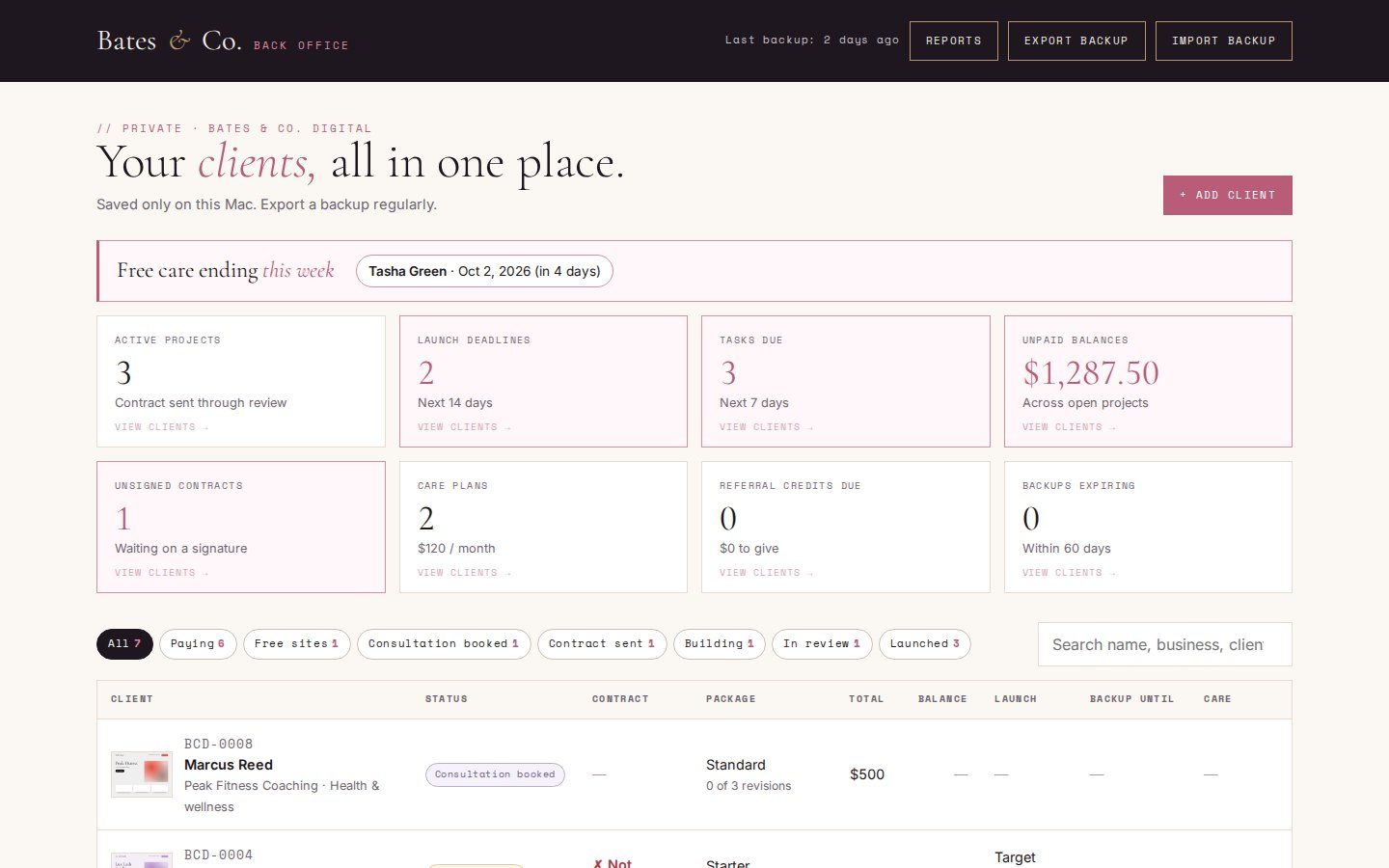Image resolution: width=1389 pixels, height=868 pixels.
Task: Click the Consultation booked status badge
Action: click(x=495, y=774)
